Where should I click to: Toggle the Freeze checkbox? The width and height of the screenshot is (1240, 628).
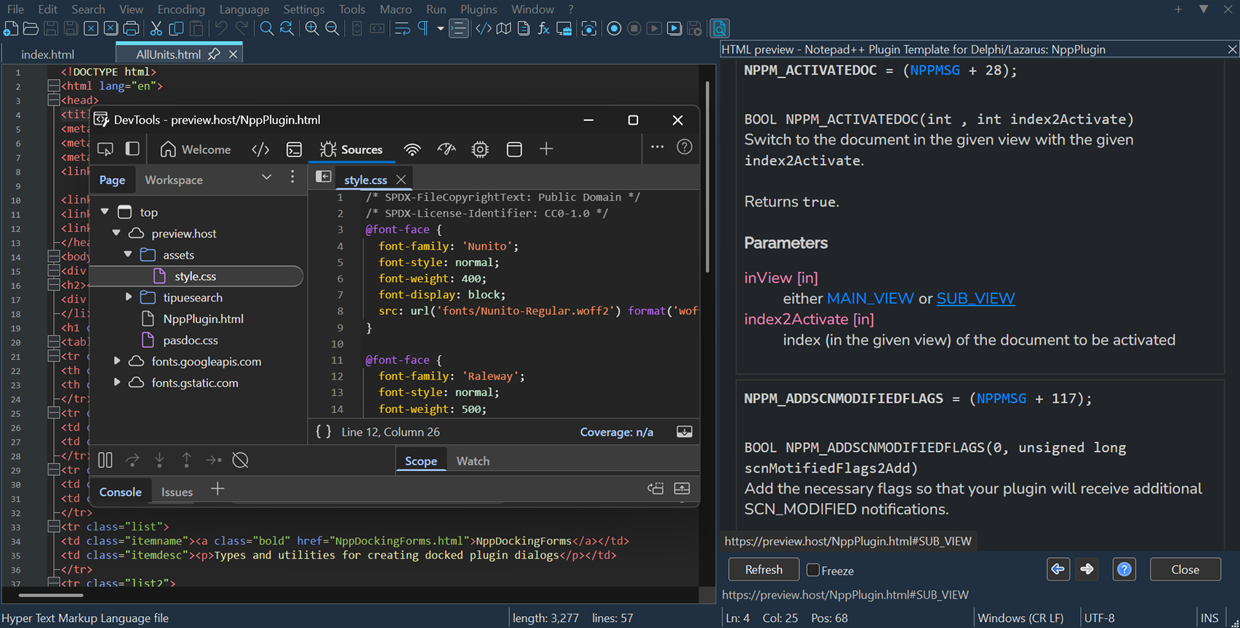click(x=813, y=570)
